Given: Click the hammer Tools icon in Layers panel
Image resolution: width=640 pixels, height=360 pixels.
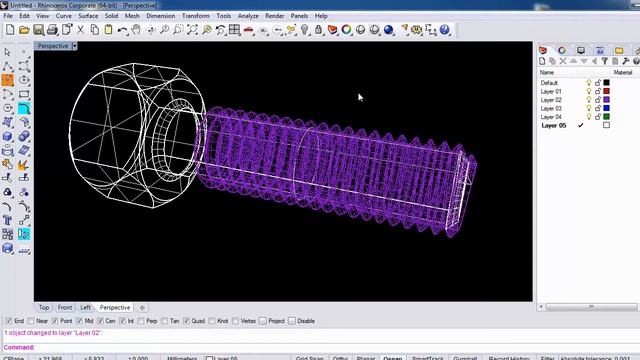Looking at the screenshot, I should [626, 61].
